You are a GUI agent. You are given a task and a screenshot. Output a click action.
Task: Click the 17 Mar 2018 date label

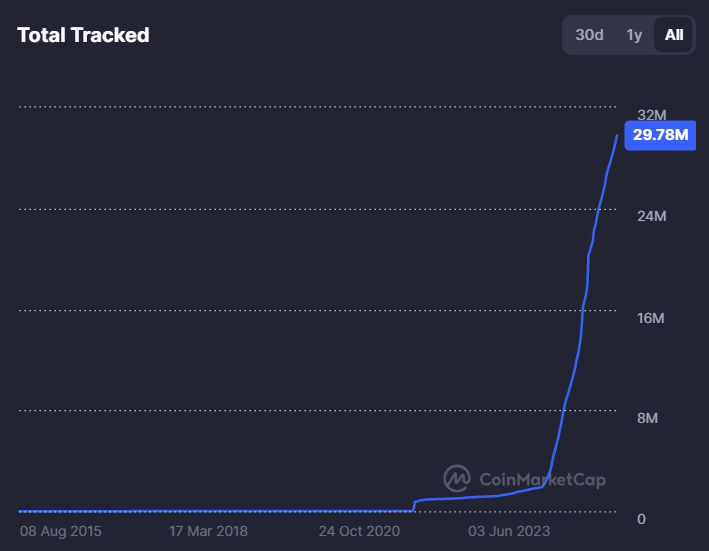click(x=208, y=530)
